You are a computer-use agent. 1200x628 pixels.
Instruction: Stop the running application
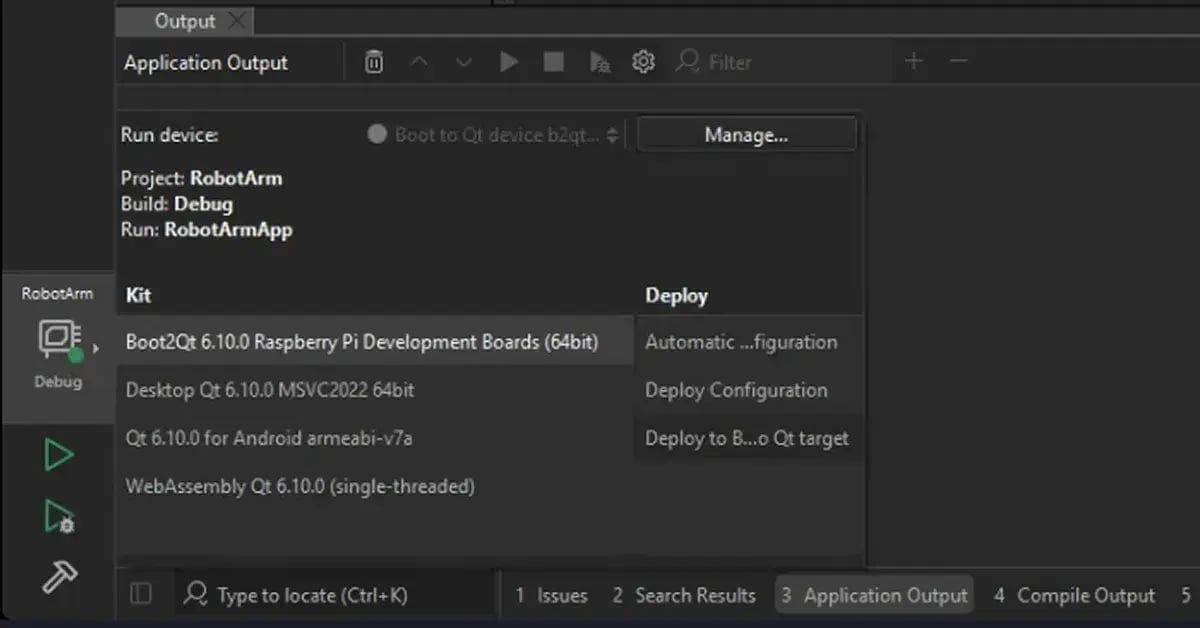pyautogui.click(x=553, y=61)
